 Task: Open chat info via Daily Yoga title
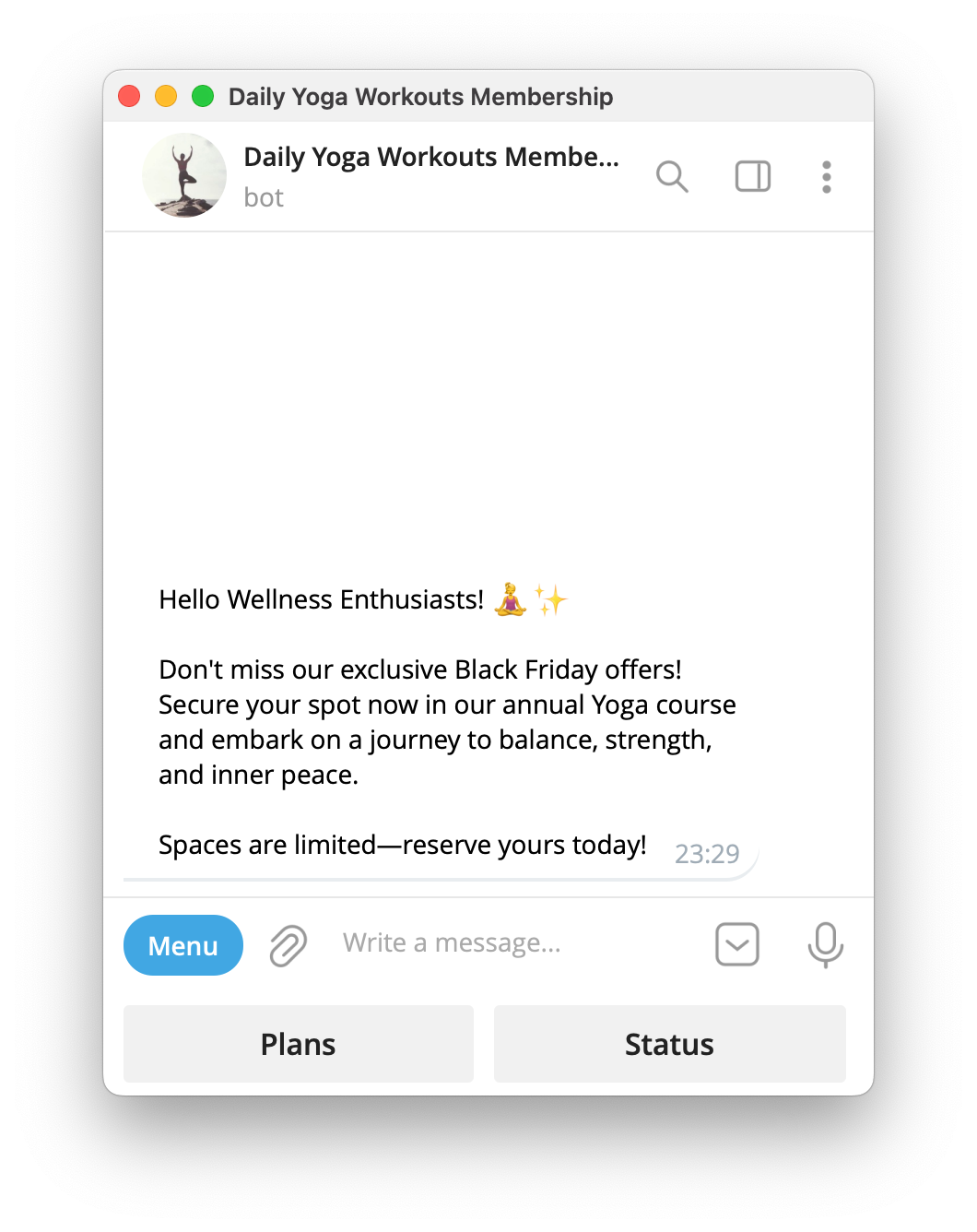[431, 157]
